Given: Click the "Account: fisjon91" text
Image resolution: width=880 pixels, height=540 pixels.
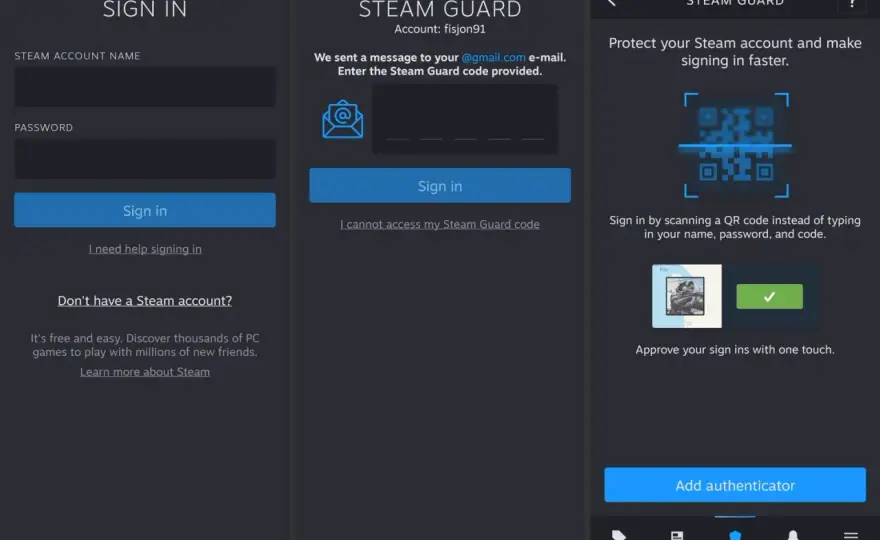Looking at the screenshot, I should tap(440, 29).
